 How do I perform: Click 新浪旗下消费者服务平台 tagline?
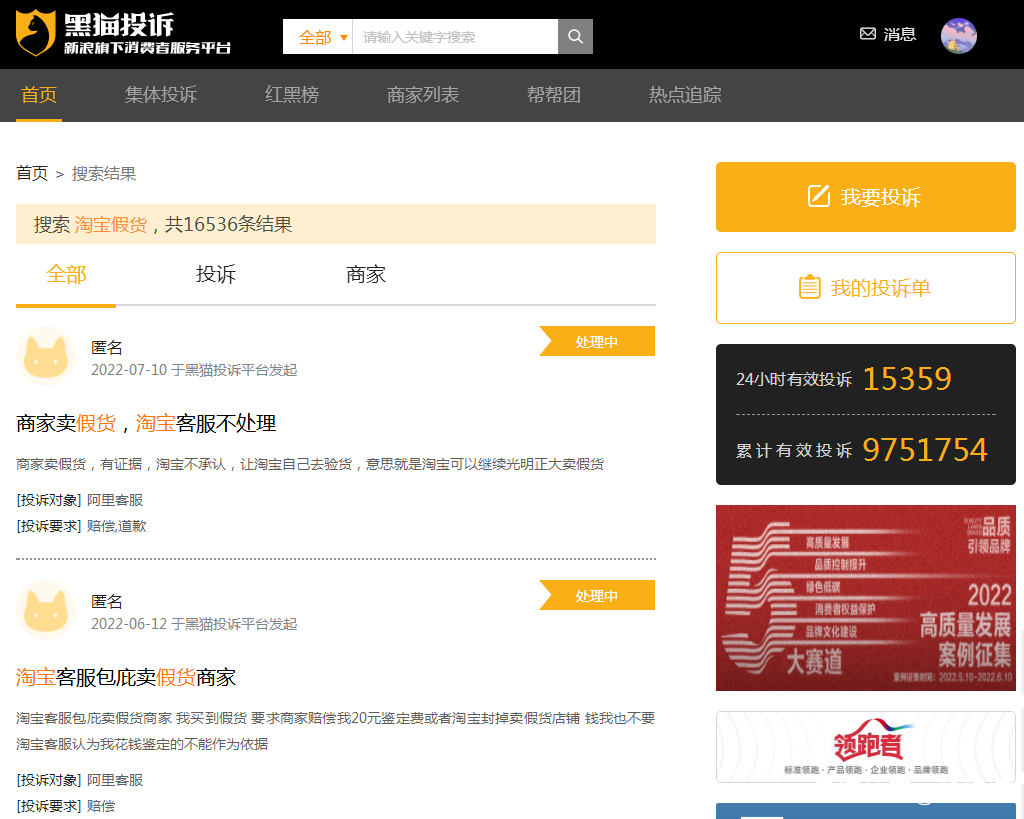[x=148, y=48]
